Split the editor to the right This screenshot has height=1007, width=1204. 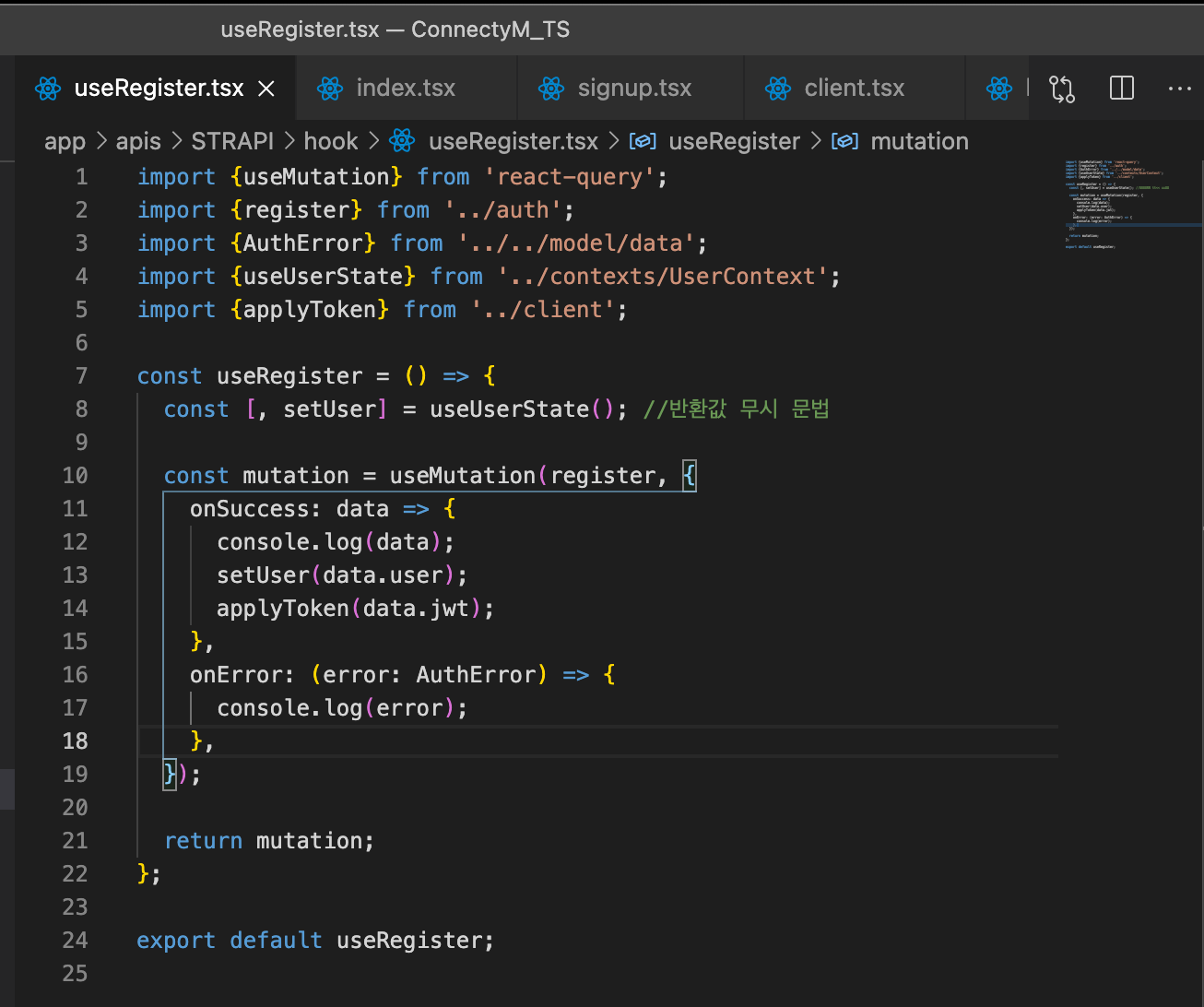tap(1122, 89)
